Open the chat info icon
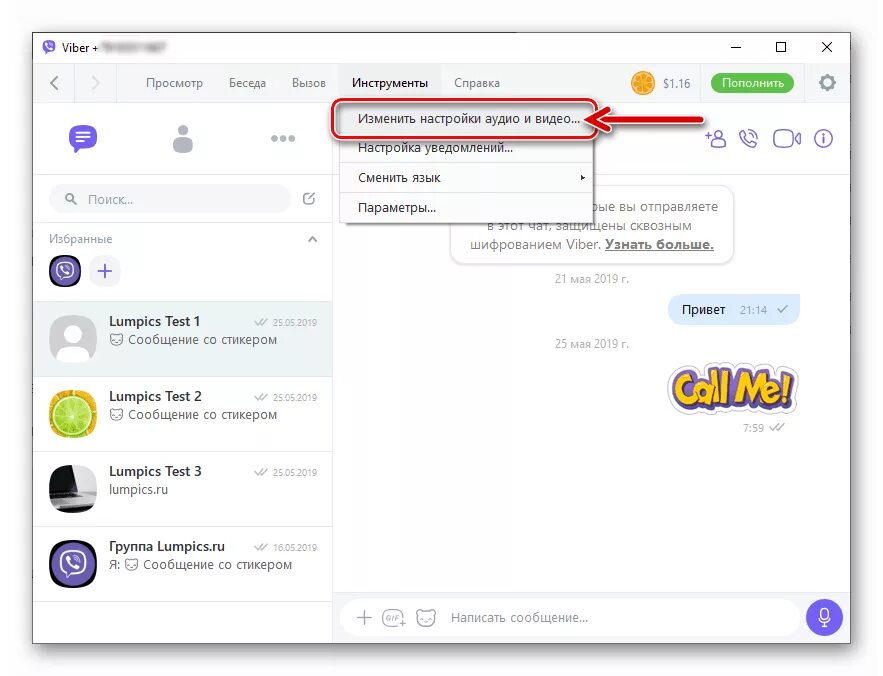 point(823,139)
